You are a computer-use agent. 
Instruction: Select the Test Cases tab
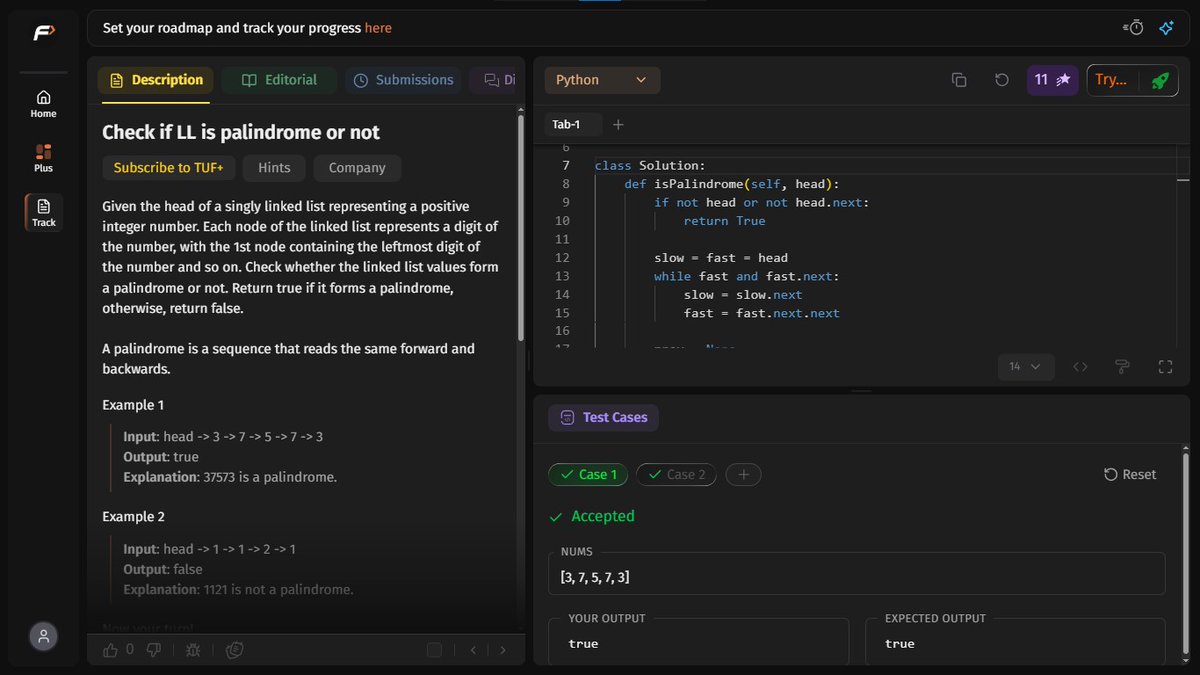(604, 417)
